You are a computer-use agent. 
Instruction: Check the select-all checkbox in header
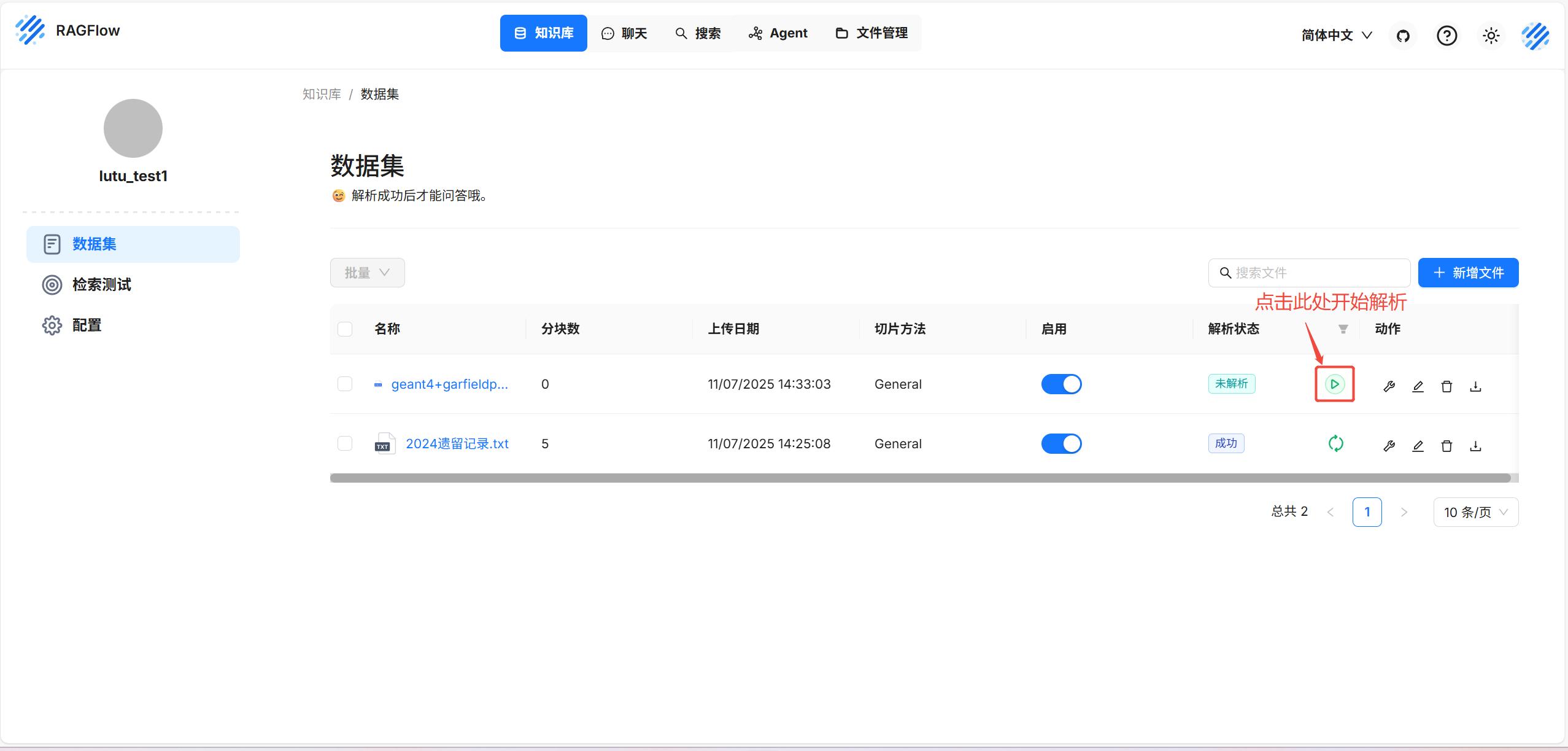coord(345,329)
